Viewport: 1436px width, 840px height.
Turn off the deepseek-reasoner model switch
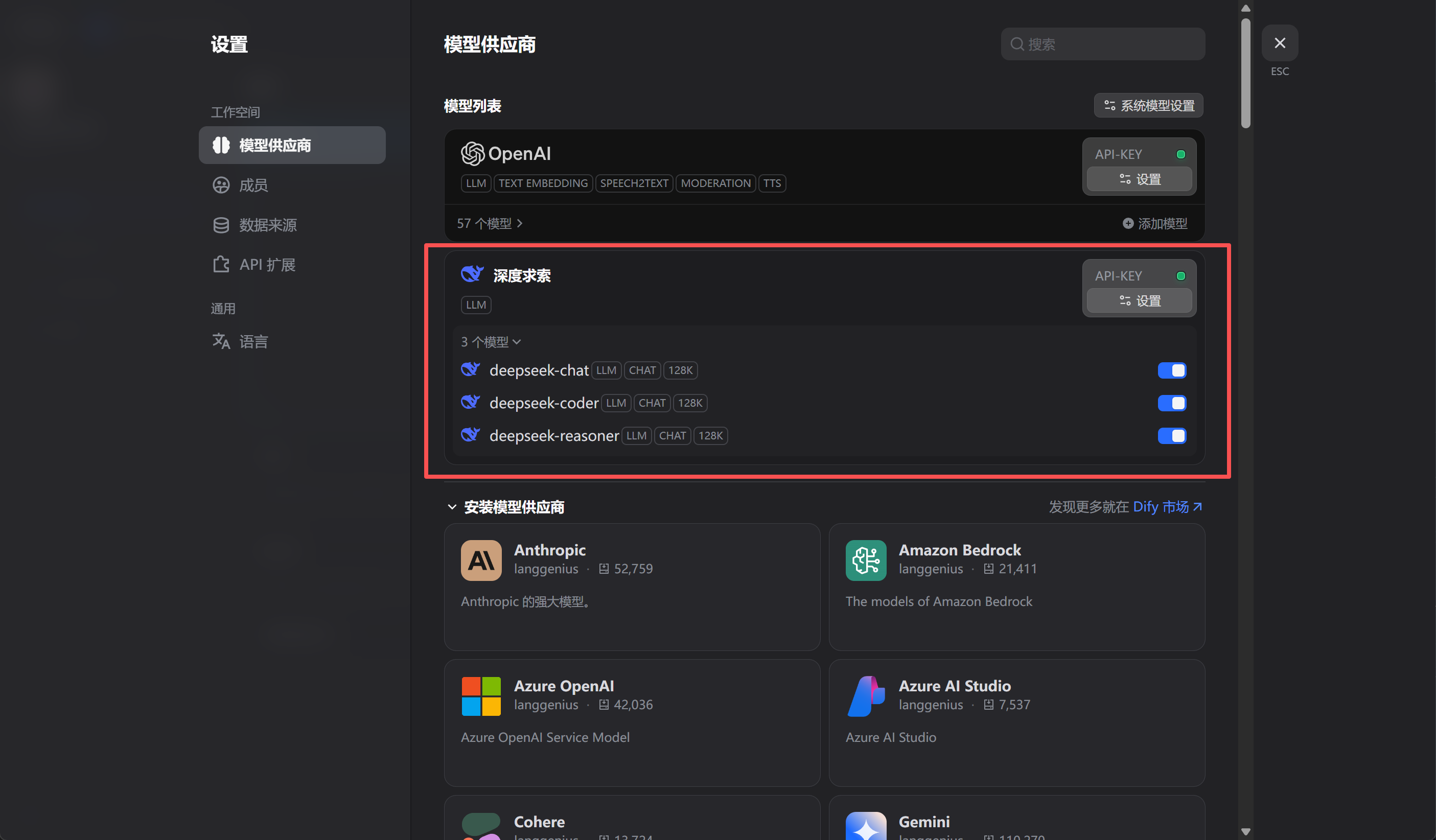click(x=1172, y=435)
